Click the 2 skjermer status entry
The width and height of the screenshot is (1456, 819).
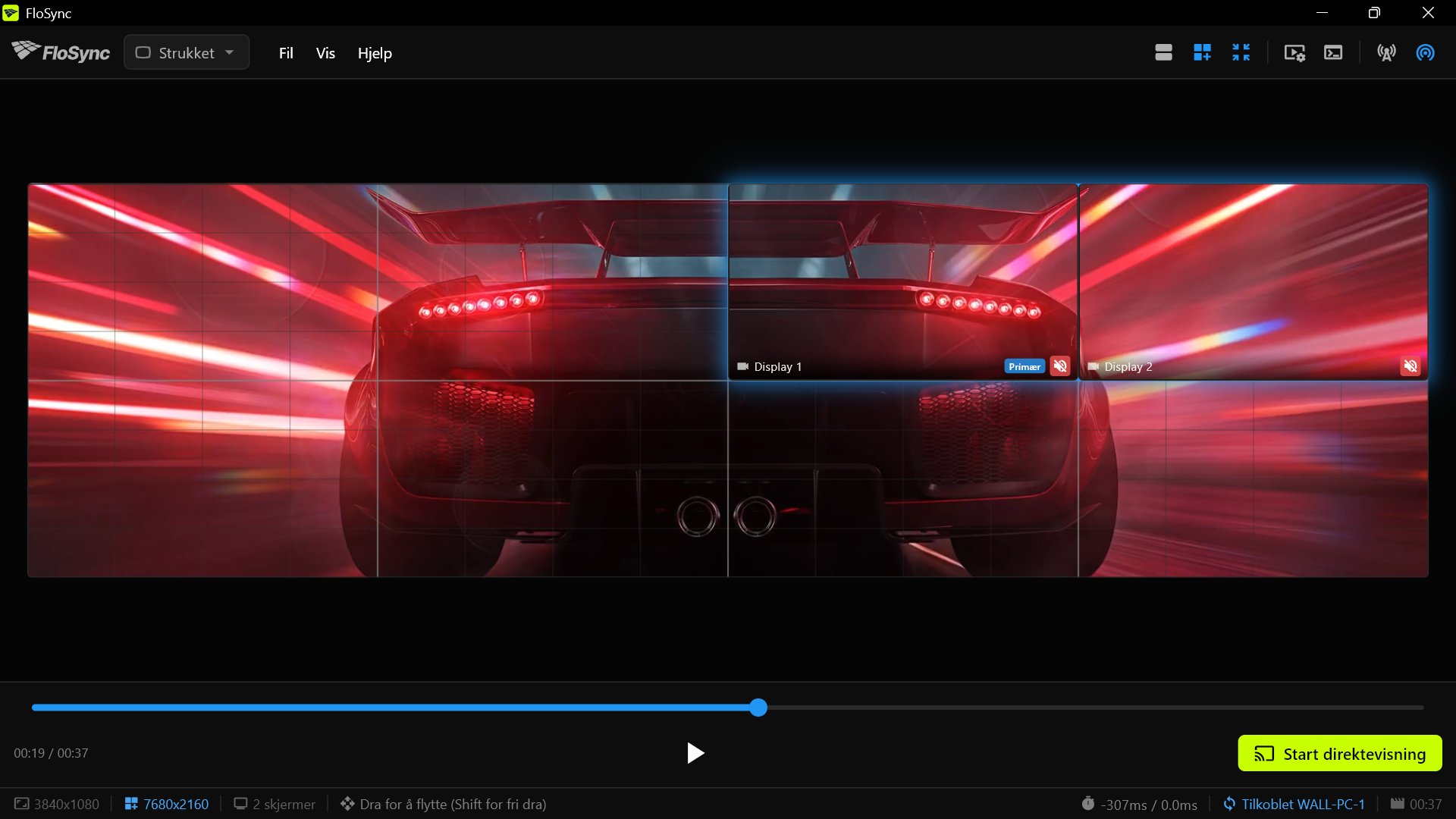coord(275,804)
